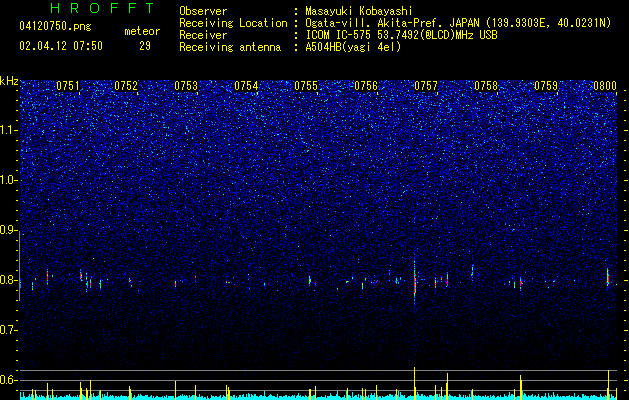Click the 0.7 kHz axis label

click(9, 330)
